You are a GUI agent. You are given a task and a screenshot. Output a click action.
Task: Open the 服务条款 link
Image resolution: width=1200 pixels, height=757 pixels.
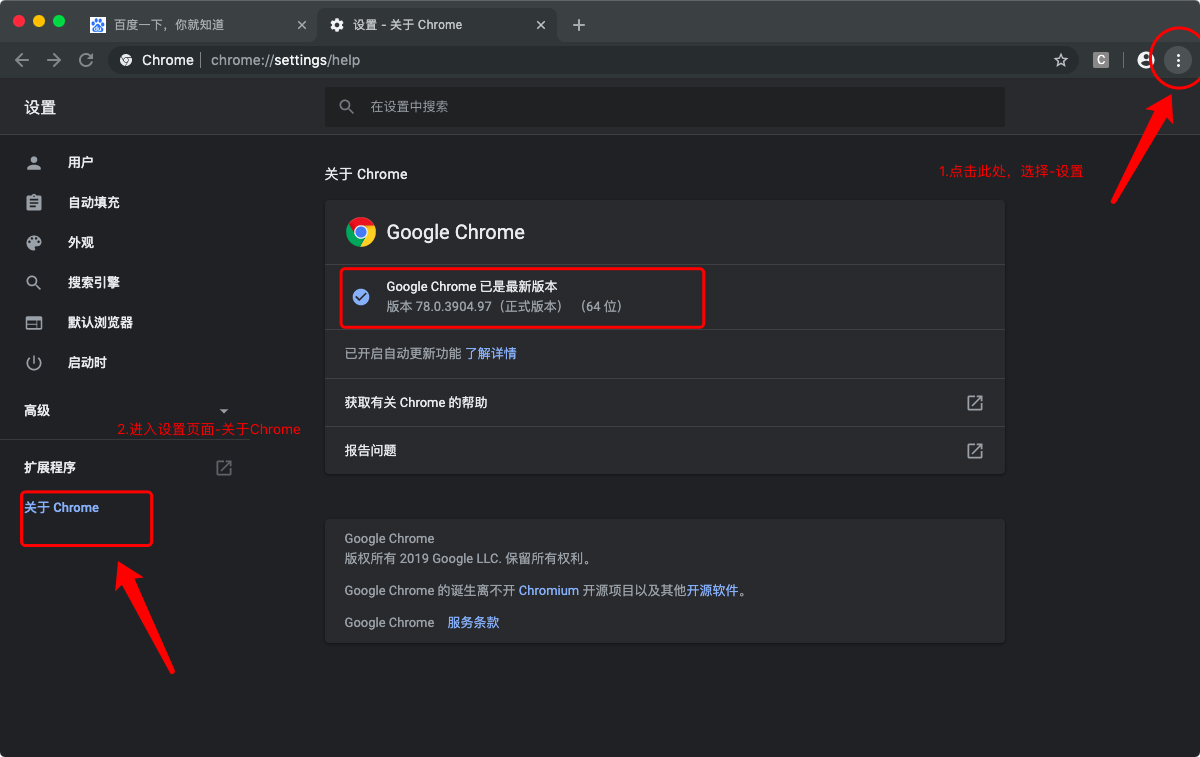pyautogui.click(x=473, y=622)
